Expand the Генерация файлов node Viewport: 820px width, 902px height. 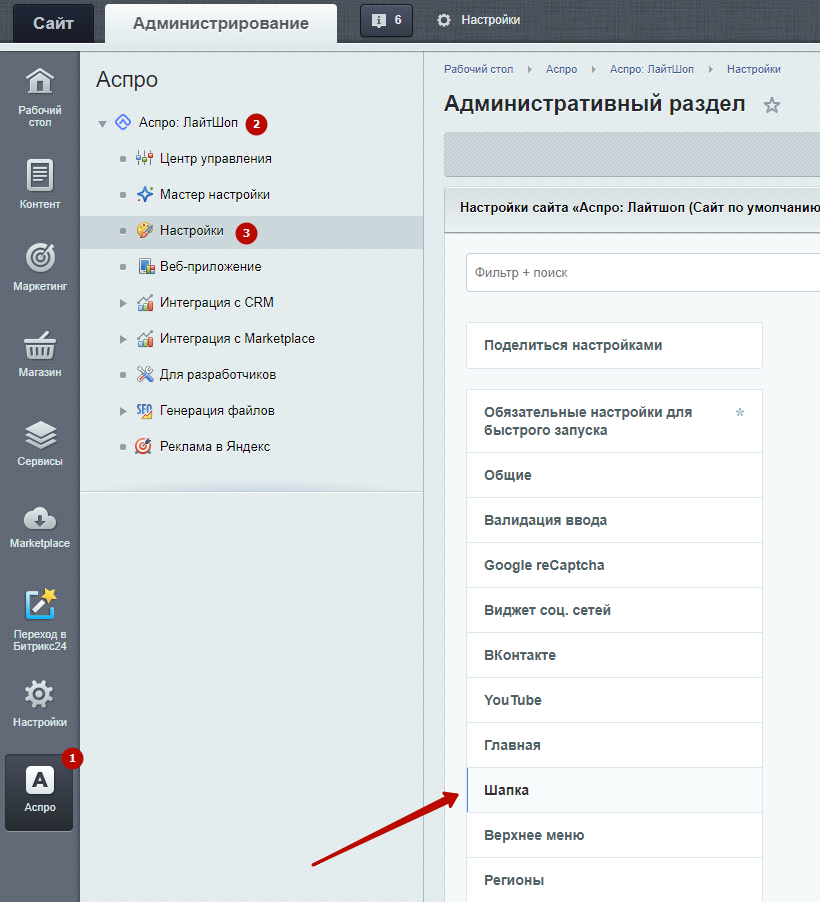[123, 411]
